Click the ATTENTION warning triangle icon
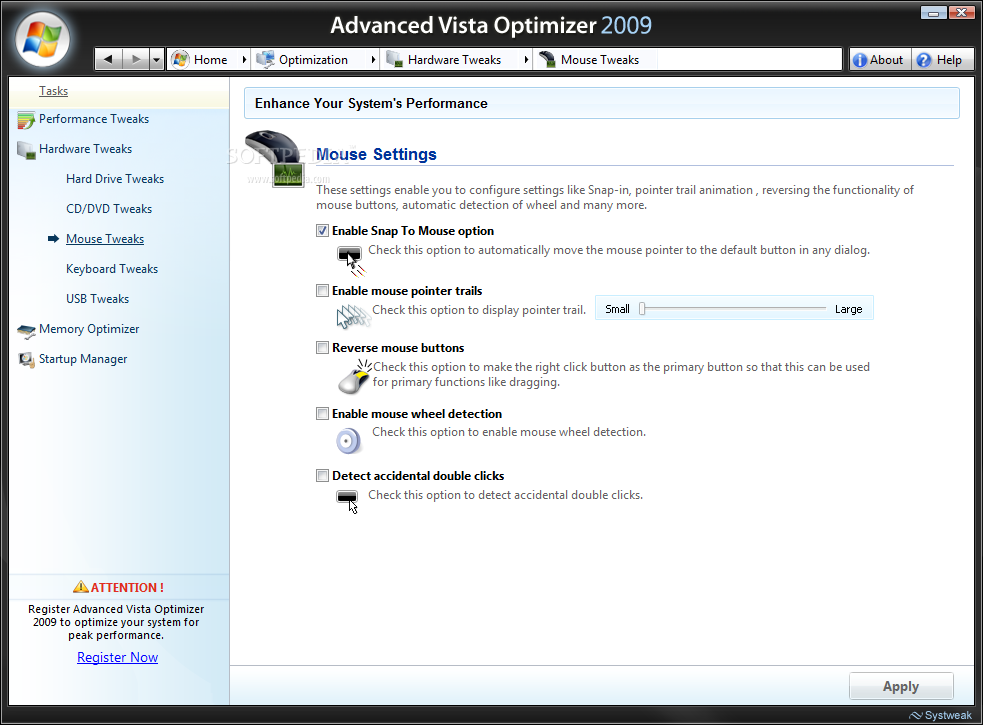983x725 pixels. (x=81, y=587)
